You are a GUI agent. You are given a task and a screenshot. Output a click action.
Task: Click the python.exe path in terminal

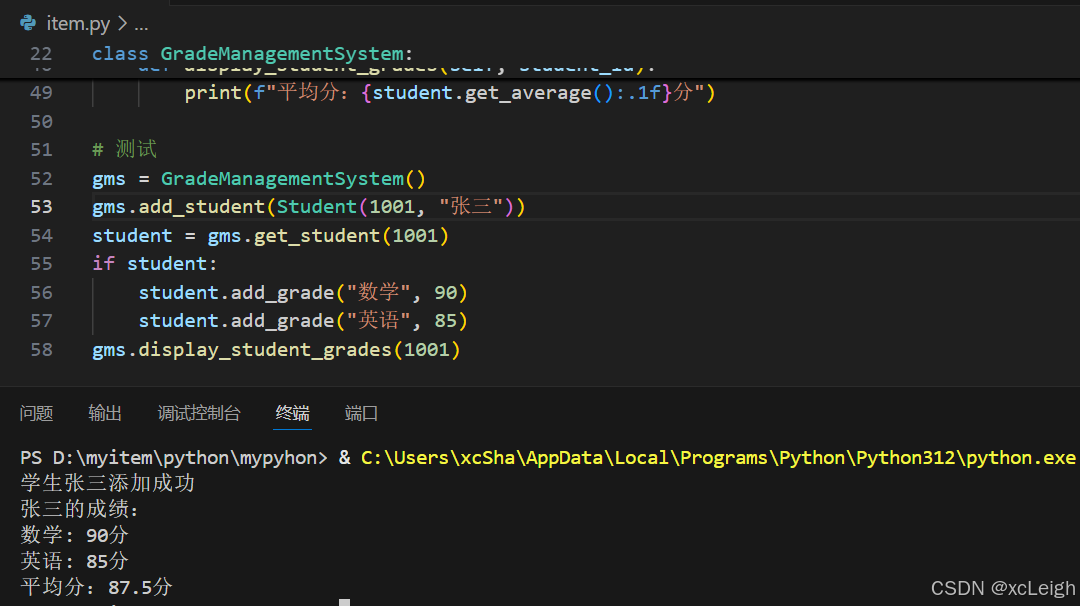tap(718, 458)
